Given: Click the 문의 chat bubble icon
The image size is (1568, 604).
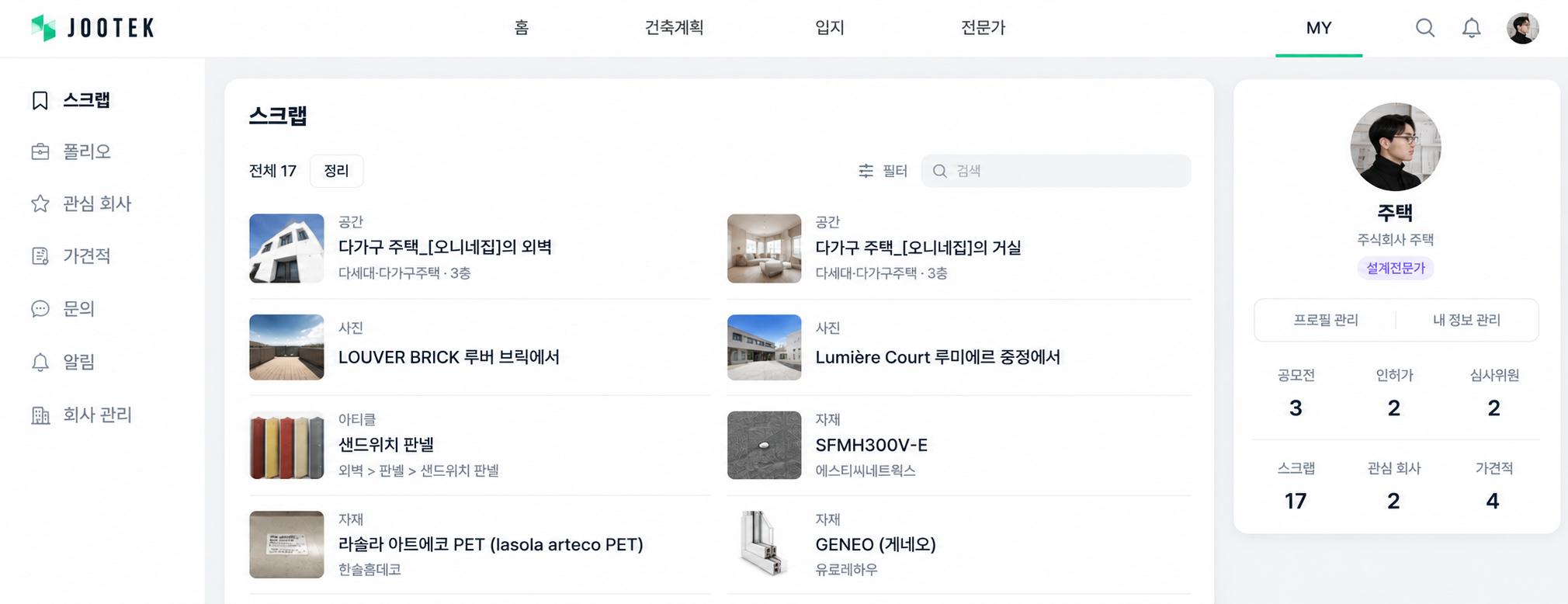Looking at the screenshot, I should 40,309.
